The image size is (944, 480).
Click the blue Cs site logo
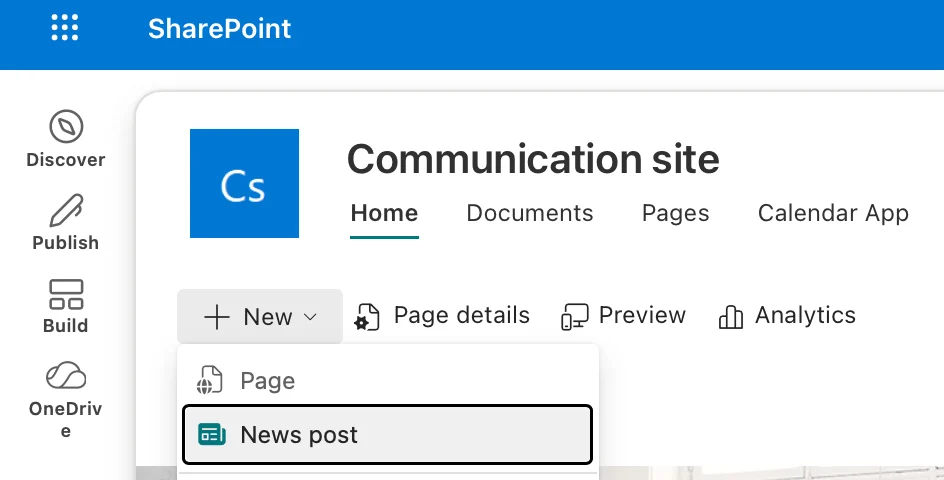244,183
